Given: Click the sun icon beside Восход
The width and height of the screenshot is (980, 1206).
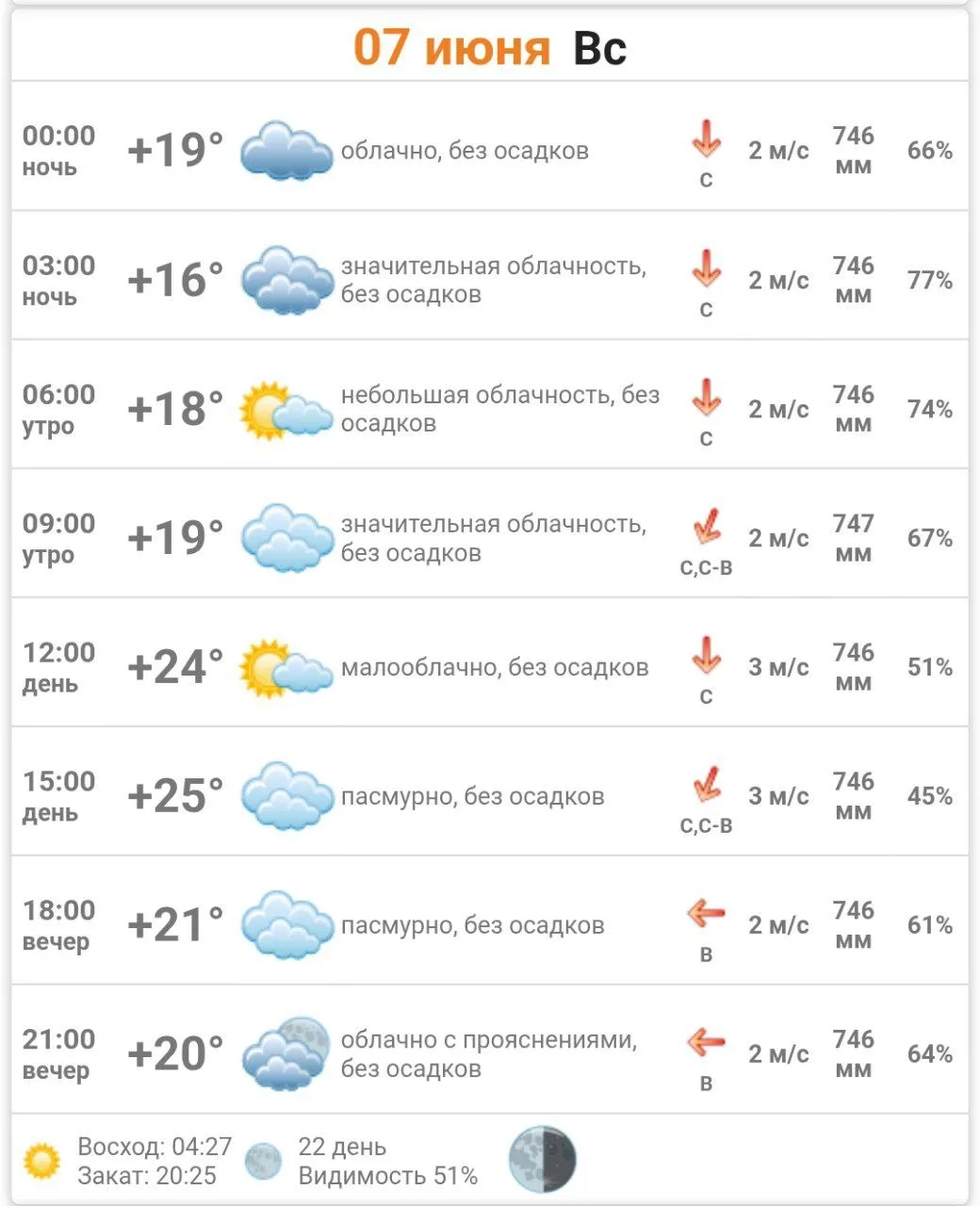Looking at the screenshot, I should pos(42,1161).
